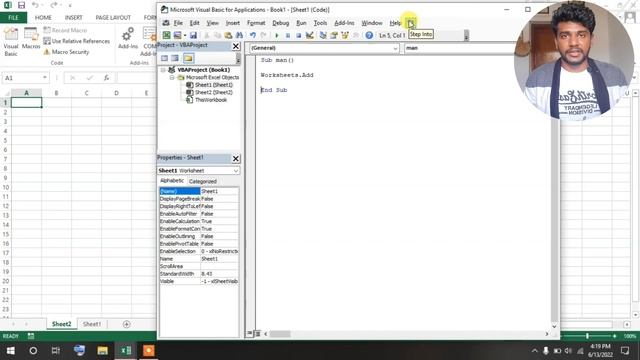Toggle Folders icon in Project panel
This screenshot has width=640, height=360.
pyautogui.click(x=188, y=58)
